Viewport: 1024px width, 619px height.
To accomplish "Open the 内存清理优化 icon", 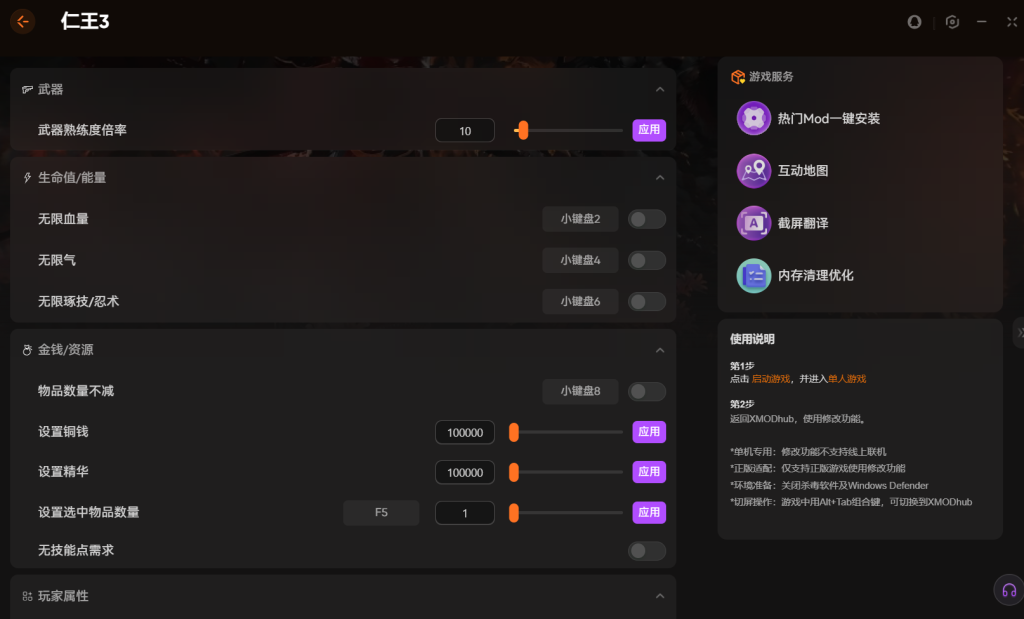I will pos(753,275).
